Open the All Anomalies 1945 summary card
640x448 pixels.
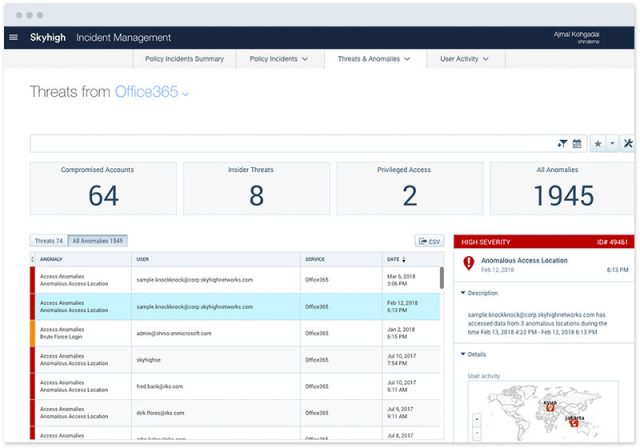tap(562, 188)
